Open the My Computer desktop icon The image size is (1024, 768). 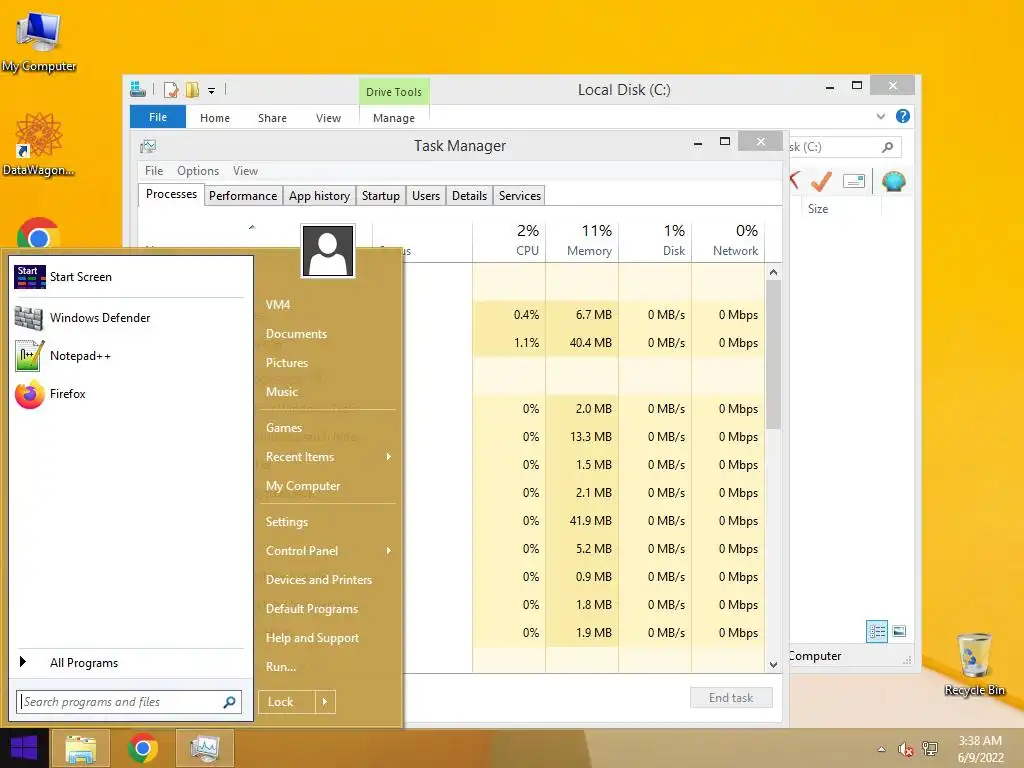(x=39, y=40)
